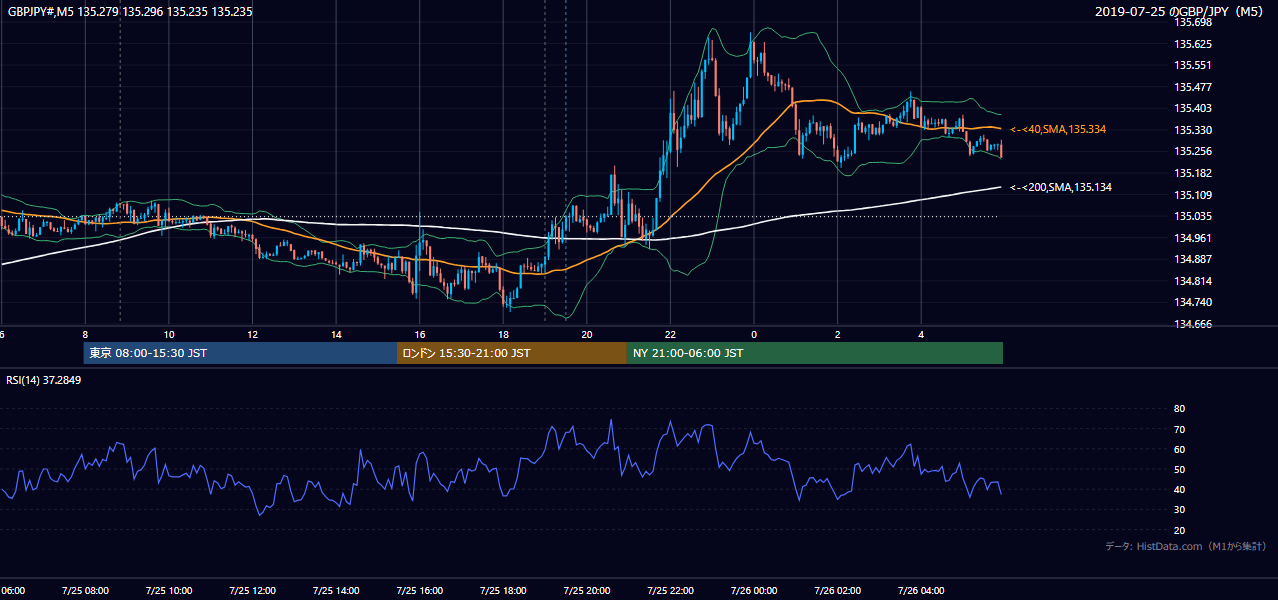Viewport: 1278px width, 600px height.
Task: Click price axis value 134.814
Action: (x=1193, y=281)
